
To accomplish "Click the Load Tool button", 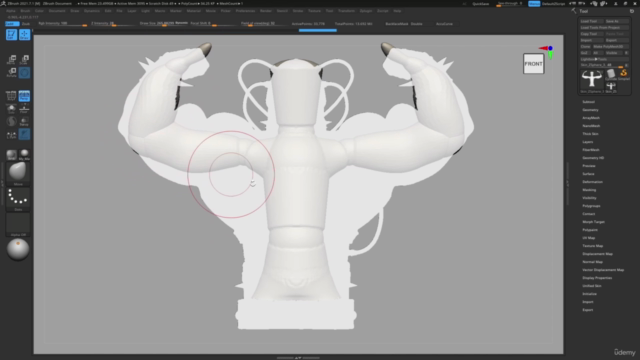I will point(591,21).
